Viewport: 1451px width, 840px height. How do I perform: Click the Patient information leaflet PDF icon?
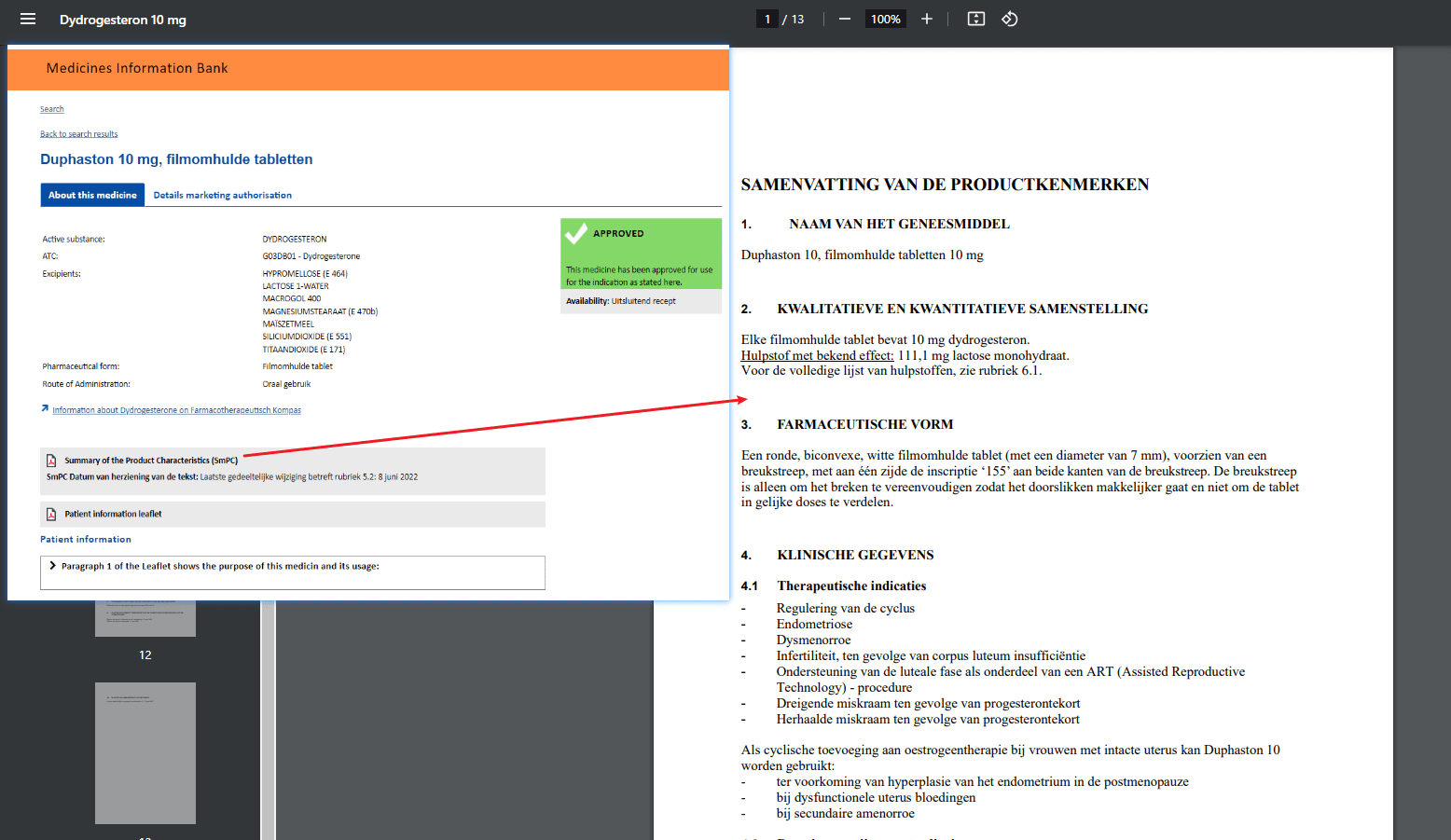coord(51,515)
